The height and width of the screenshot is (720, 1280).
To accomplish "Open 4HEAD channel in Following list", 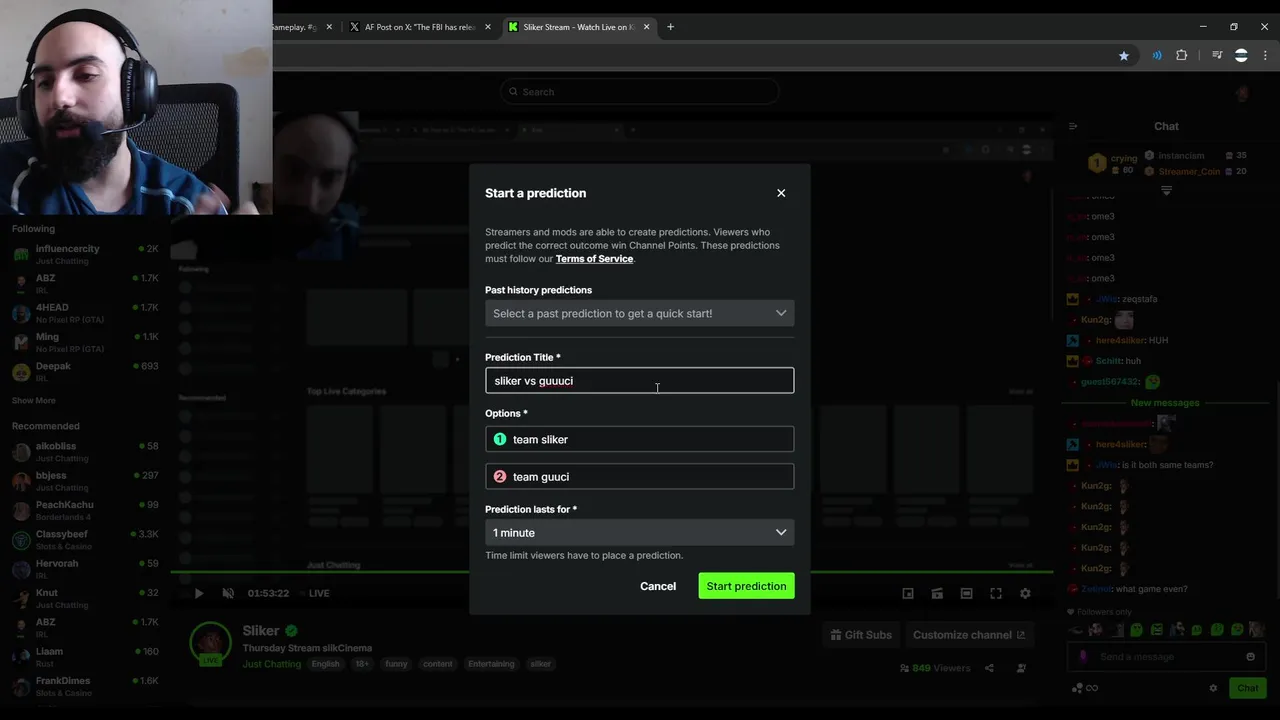I will click(x=85, y=313).
